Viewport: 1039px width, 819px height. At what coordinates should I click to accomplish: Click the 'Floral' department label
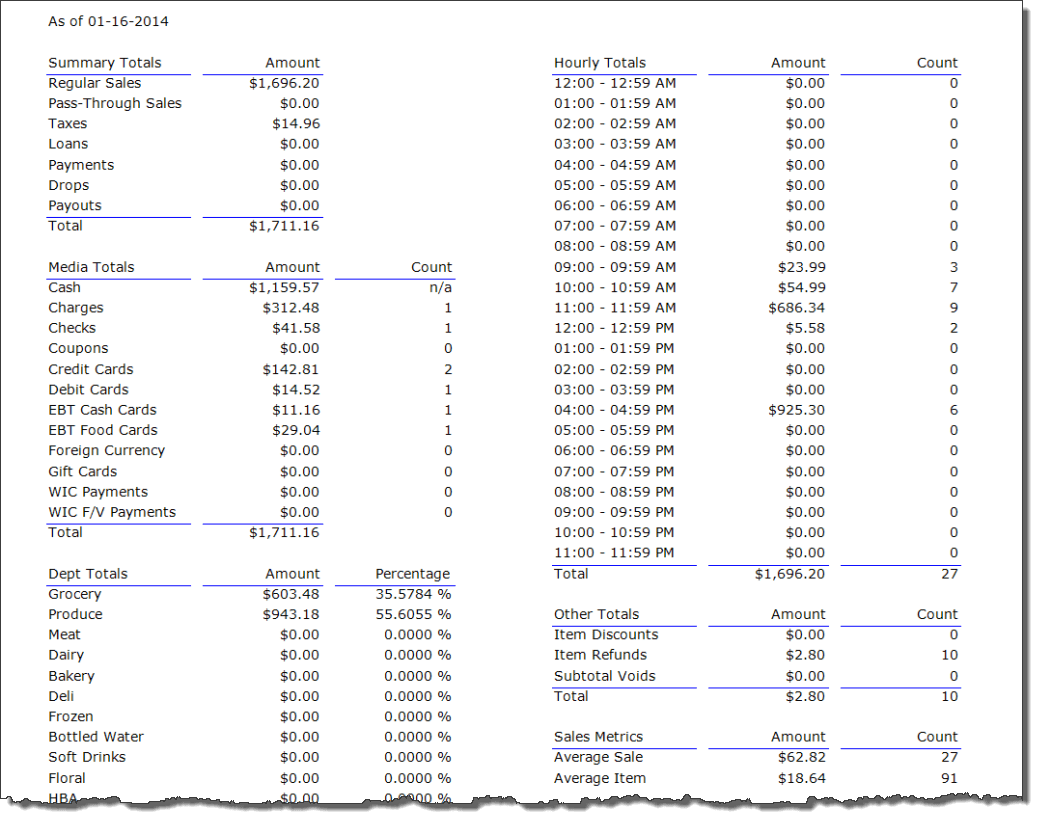67,779
